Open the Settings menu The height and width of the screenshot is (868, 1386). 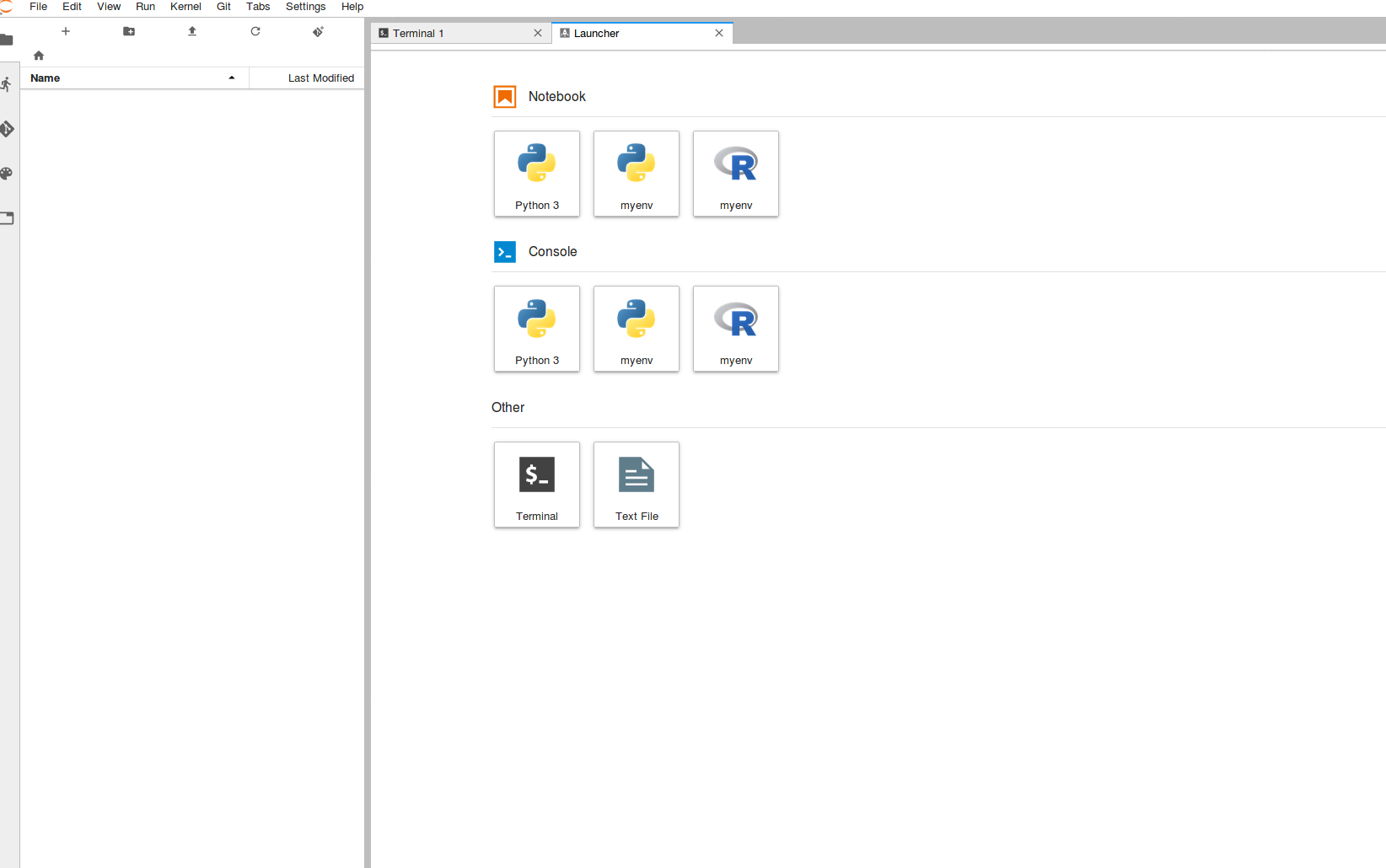click(x=305, y=7)
